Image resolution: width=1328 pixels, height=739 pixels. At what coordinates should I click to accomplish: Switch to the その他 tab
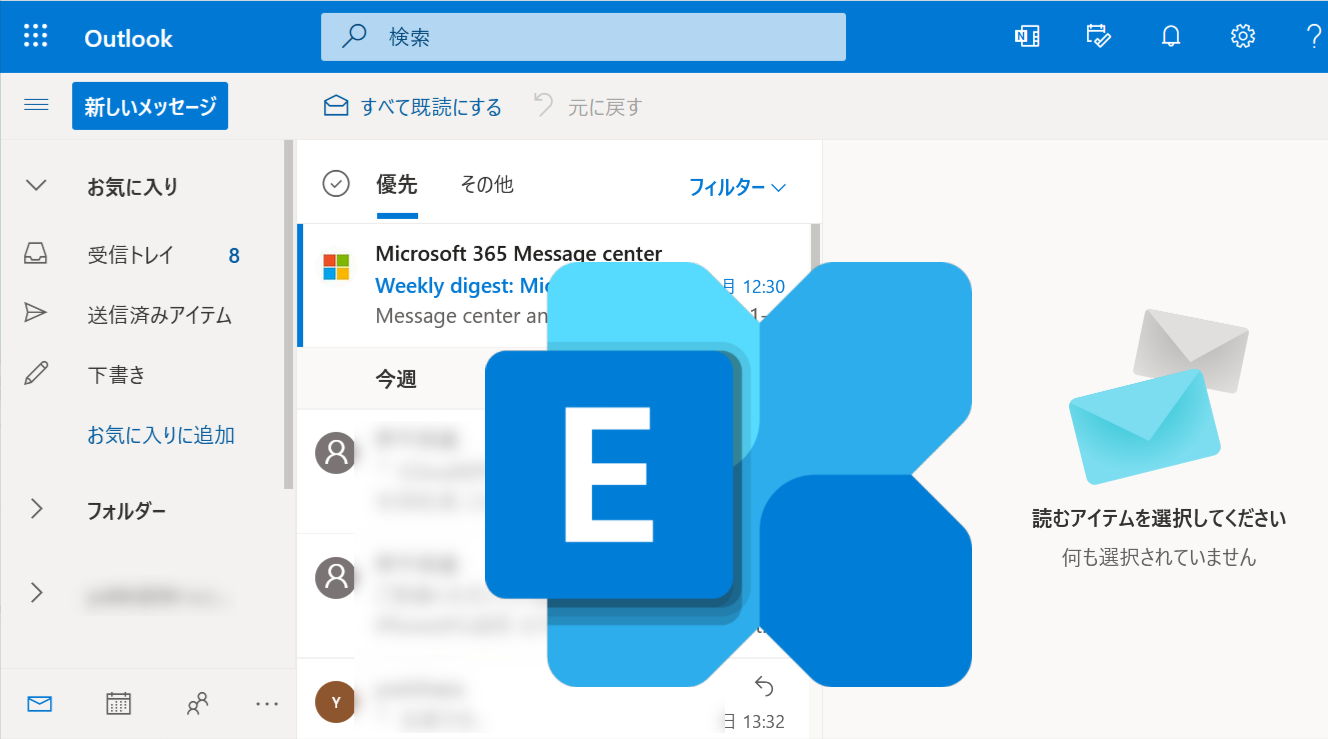[486, 184]
